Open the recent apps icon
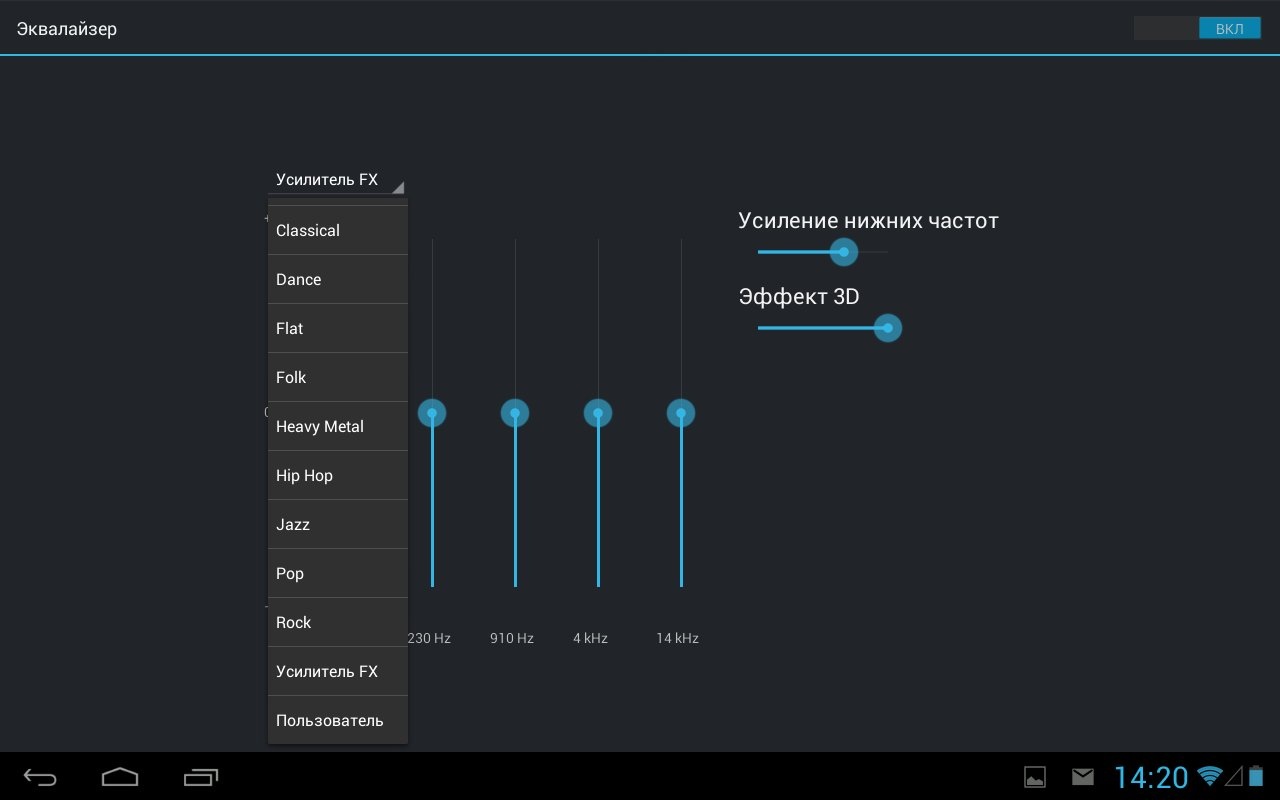Screen dimensions: 1280x800 pos(201,777)
